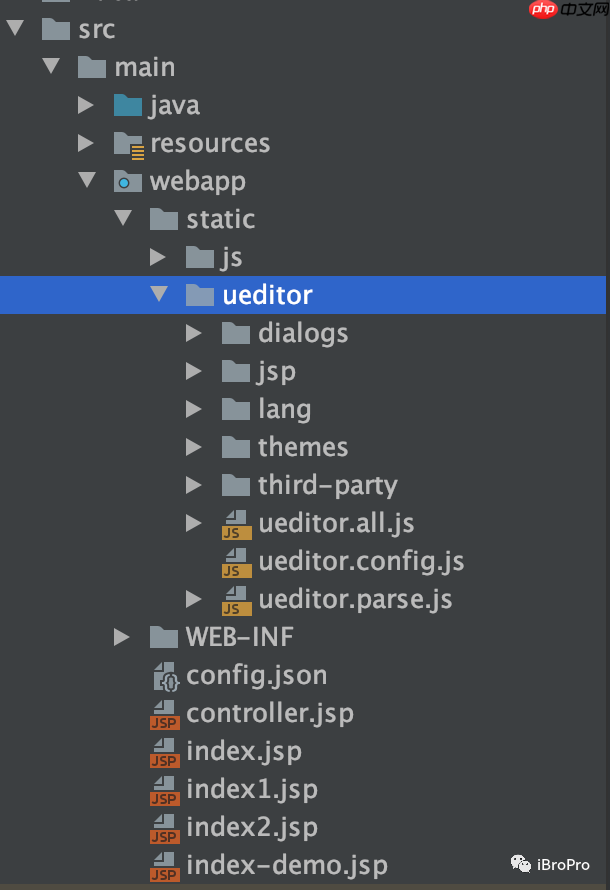
Task: Select the controller.jsp file name
Action: 270,714
